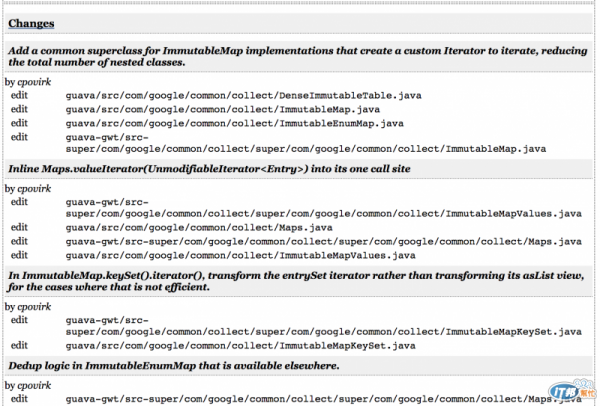Click author cpovirk under Inline Maps.valueIterator commit
Screen dimensions: 600x406
pyautogui.click(x=34, y=189)
